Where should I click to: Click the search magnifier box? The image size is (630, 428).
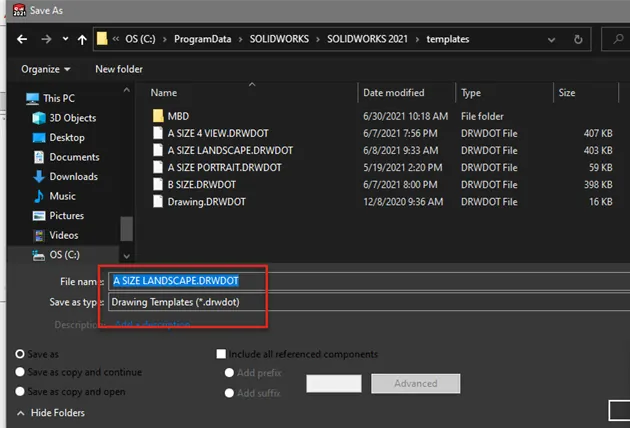tap(616, 39)
